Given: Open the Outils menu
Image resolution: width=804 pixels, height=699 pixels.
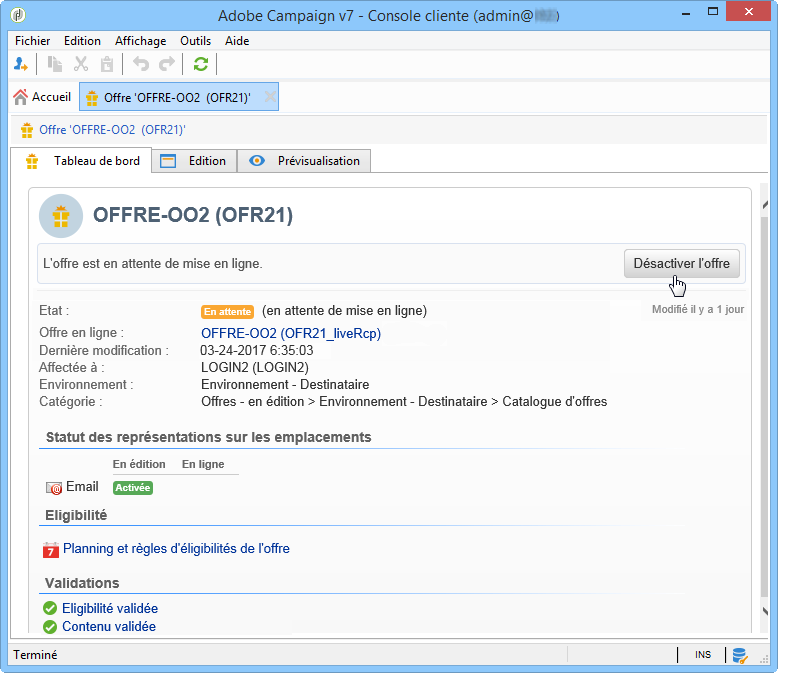Looking at the screenshot, I should pos(195,41).
